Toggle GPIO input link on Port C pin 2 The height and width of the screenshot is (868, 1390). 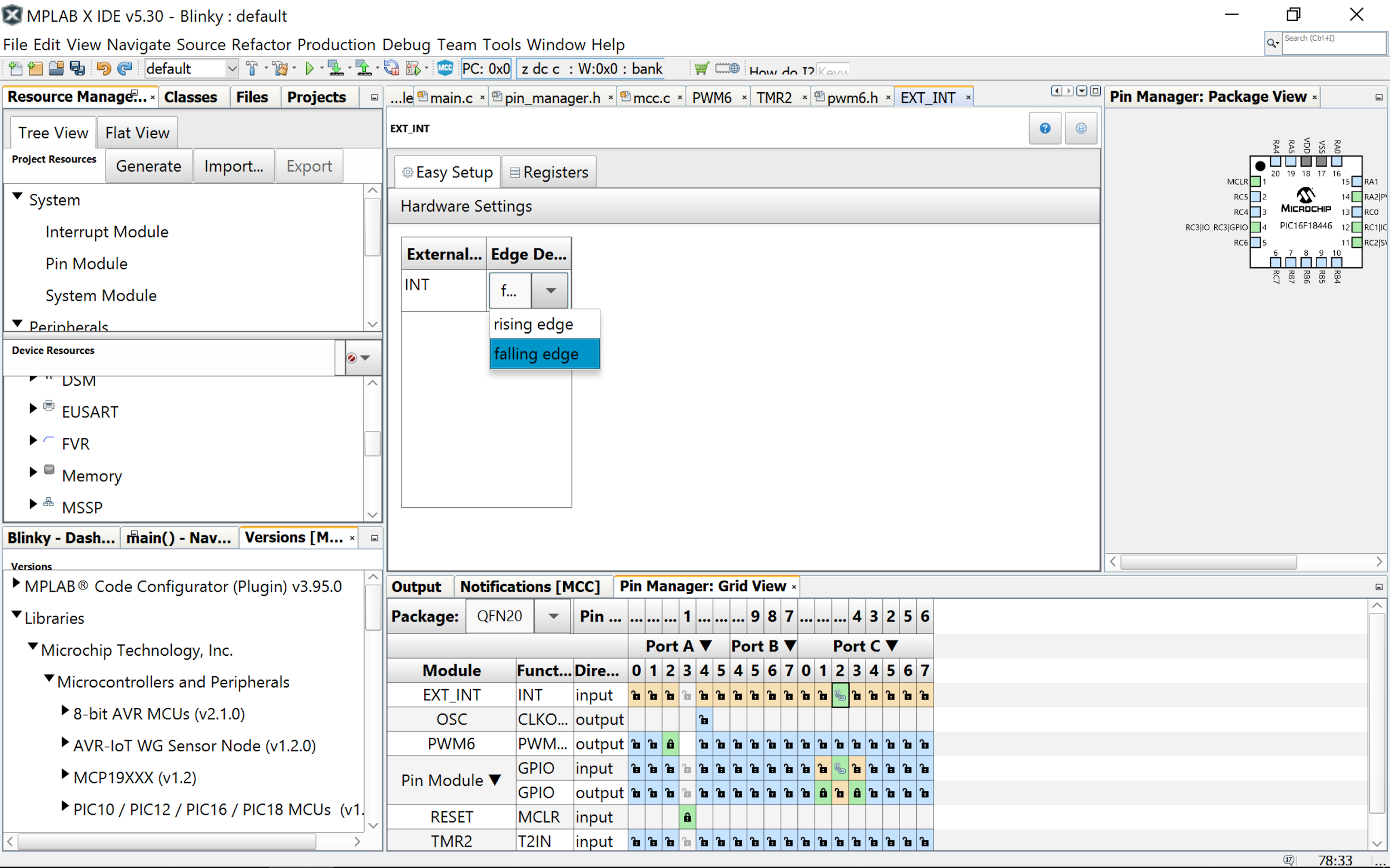tap(840, 769)
